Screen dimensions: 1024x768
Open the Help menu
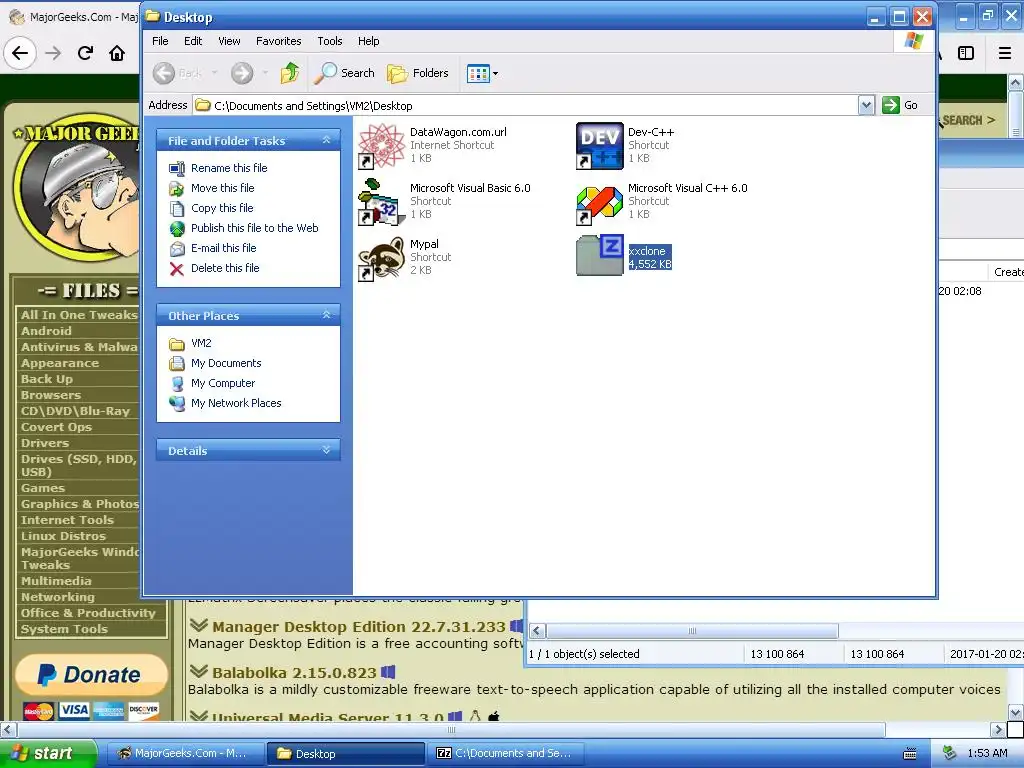click(368, 41)
